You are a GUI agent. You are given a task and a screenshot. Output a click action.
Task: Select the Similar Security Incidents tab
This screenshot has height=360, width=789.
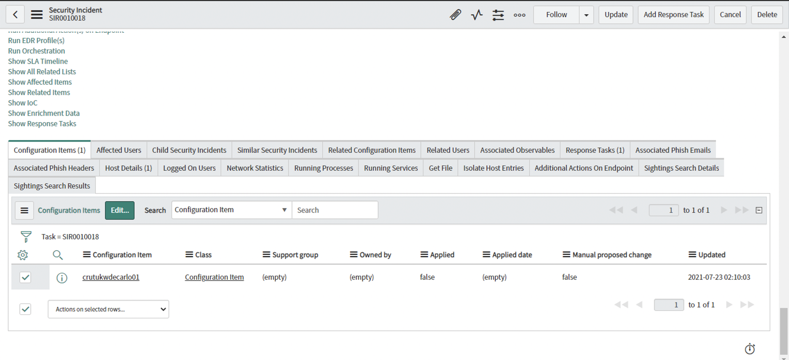click(277, 150)
